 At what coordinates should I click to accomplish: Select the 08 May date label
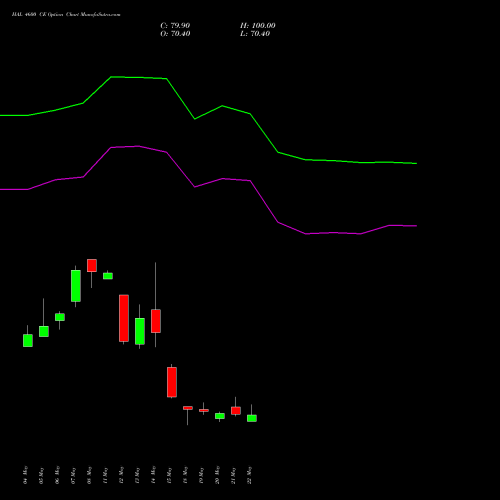(x=90, y=475)
